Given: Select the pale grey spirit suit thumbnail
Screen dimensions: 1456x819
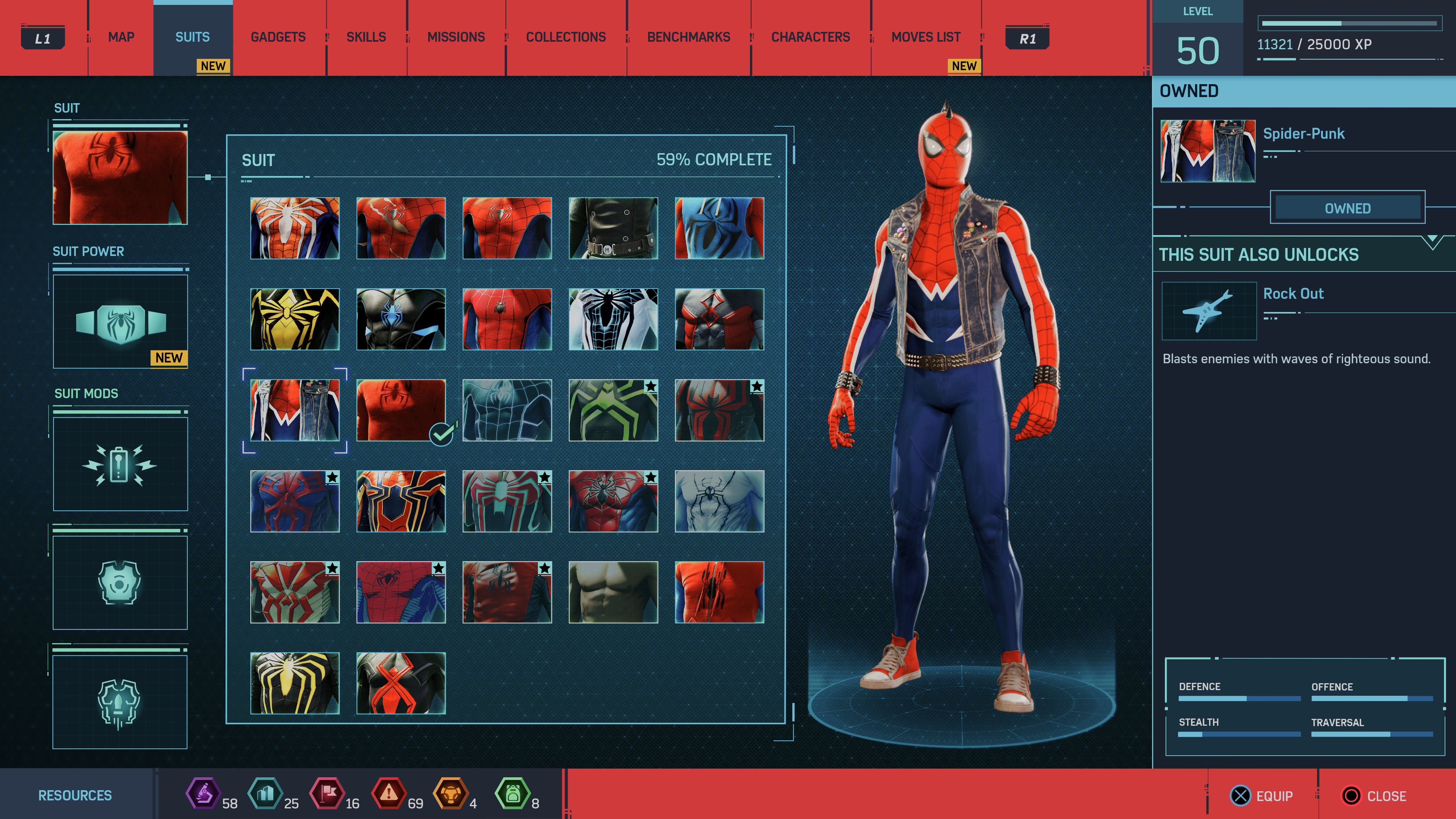Looking at the screenshot, I should [720, 501].
